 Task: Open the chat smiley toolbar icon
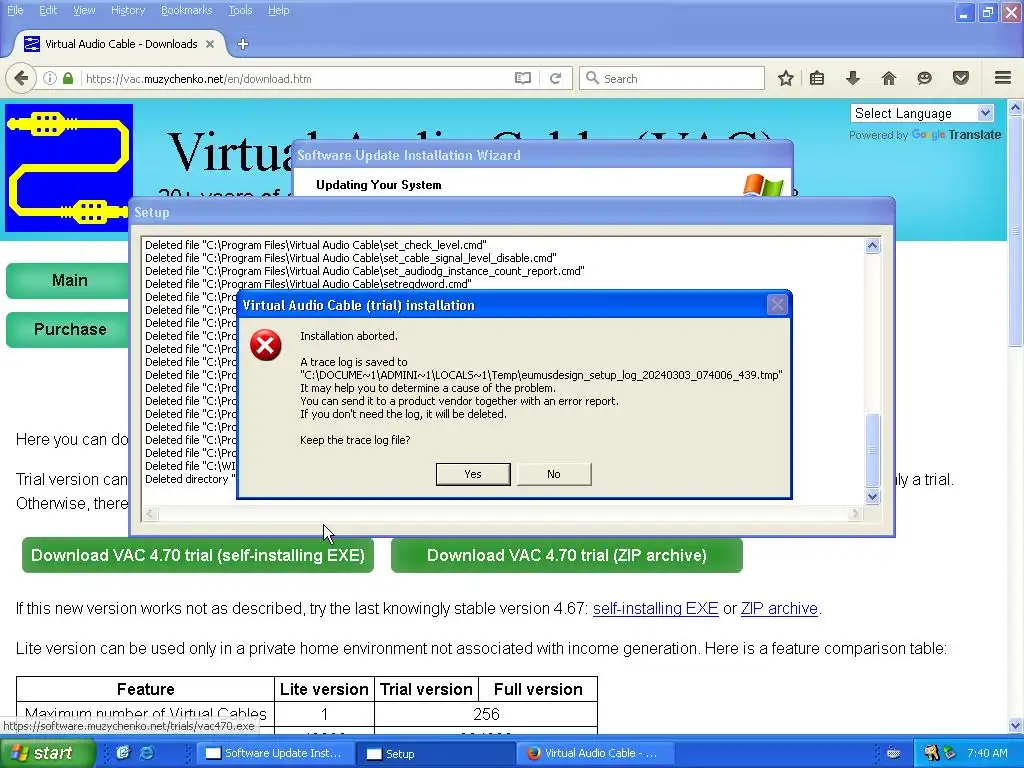(924, 78)
